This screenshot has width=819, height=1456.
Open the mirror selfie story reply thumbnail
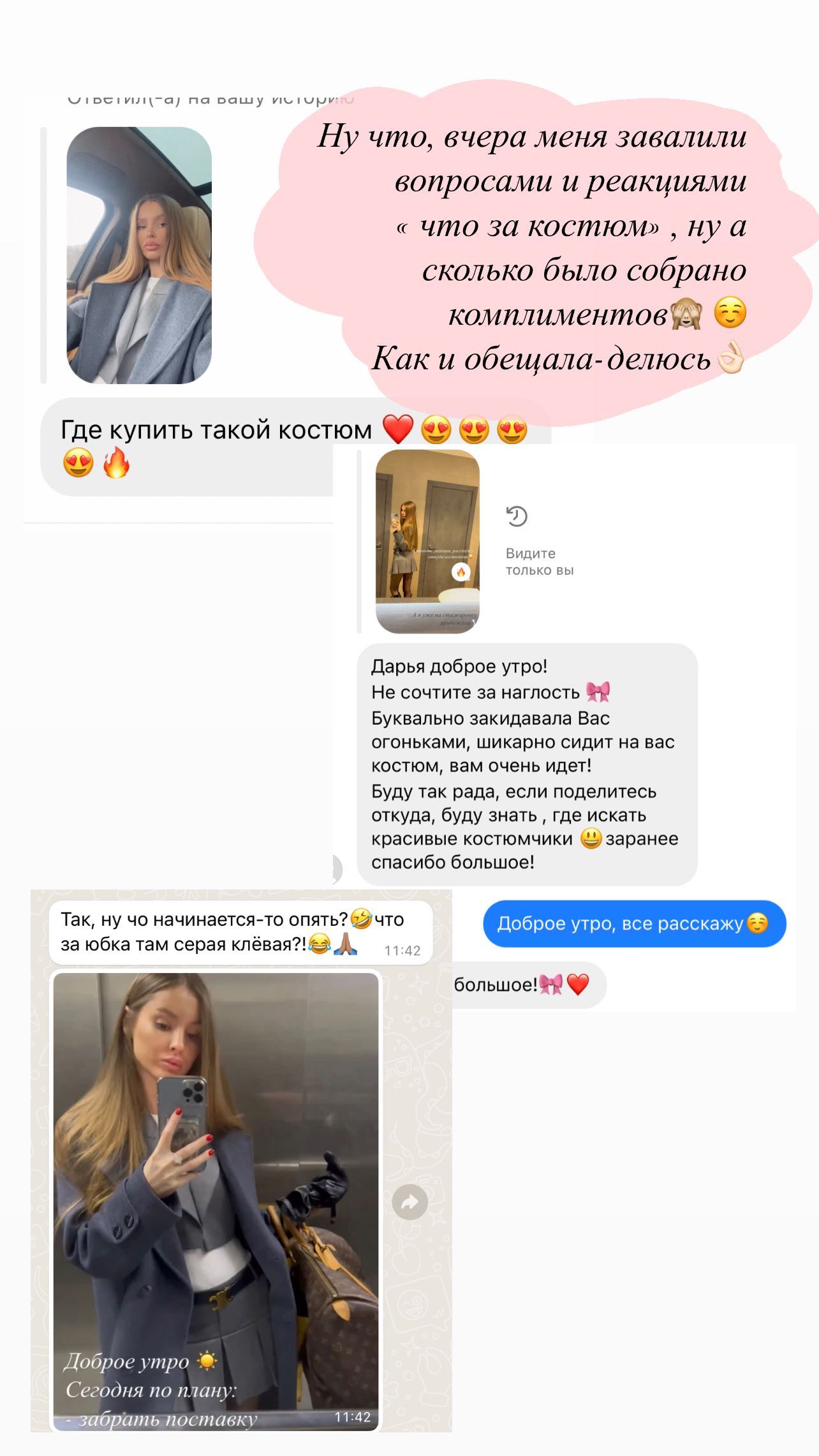(x=427, y=542)
